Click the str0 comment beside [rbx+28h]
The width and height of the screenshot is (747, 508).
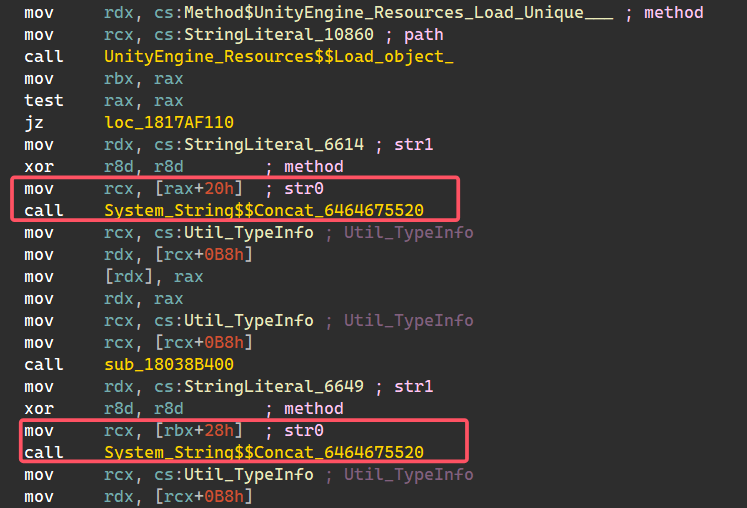[305, 431]
